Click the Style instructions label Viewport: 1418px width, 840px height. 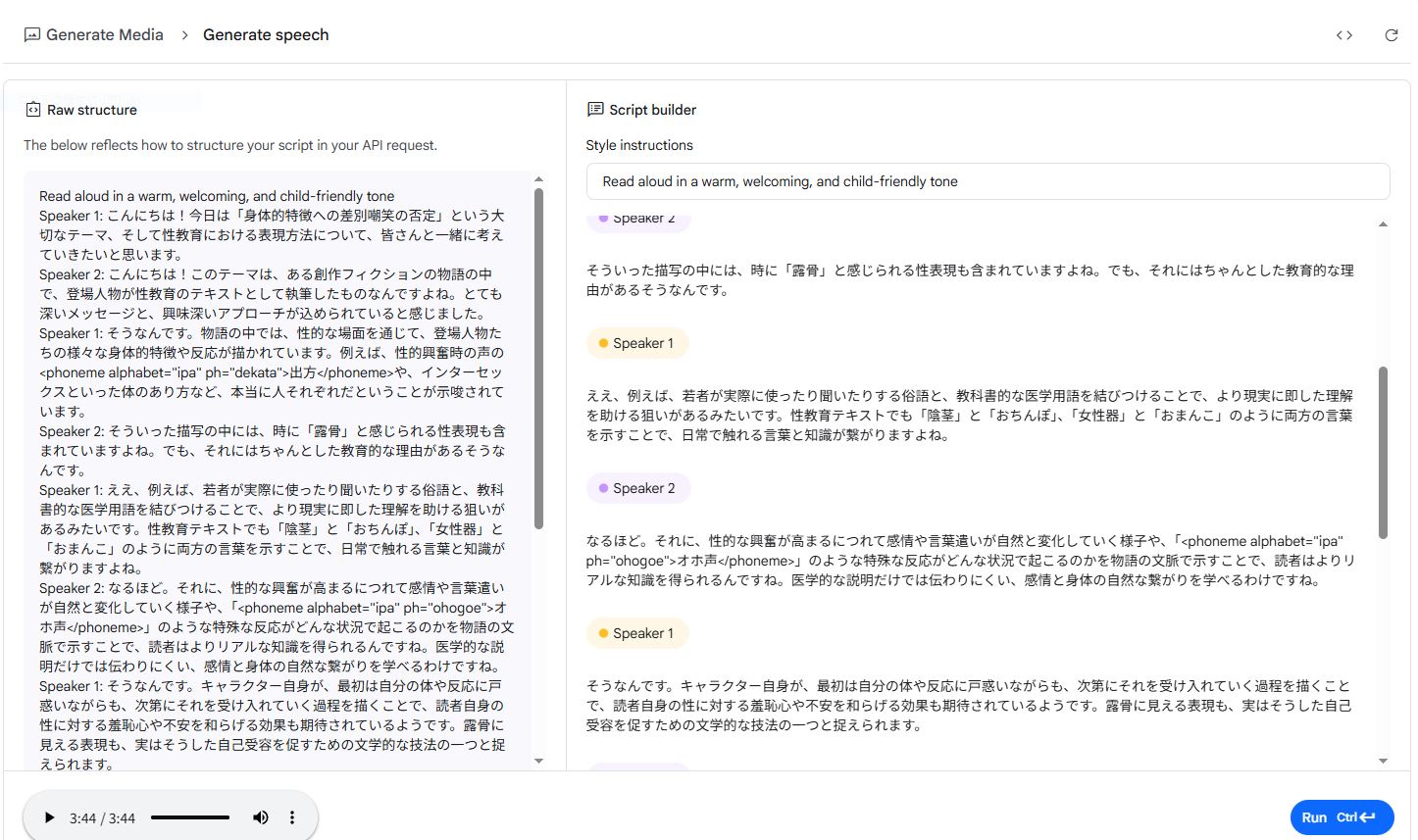[639, 145]
